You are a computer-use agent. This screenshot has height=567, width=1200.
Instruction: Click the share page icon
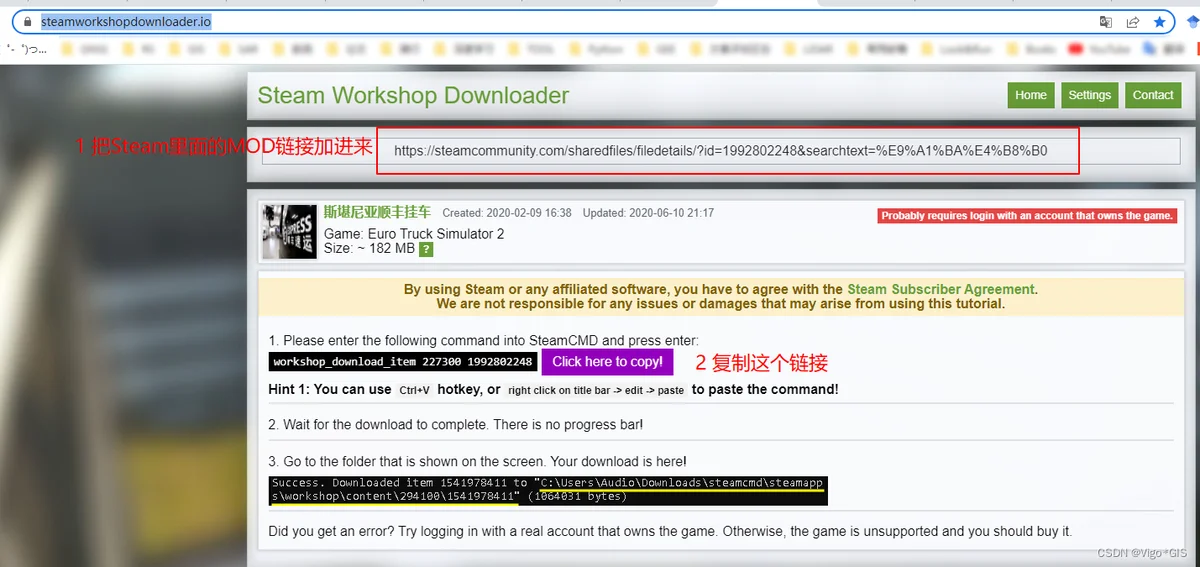pos(1132,21)
